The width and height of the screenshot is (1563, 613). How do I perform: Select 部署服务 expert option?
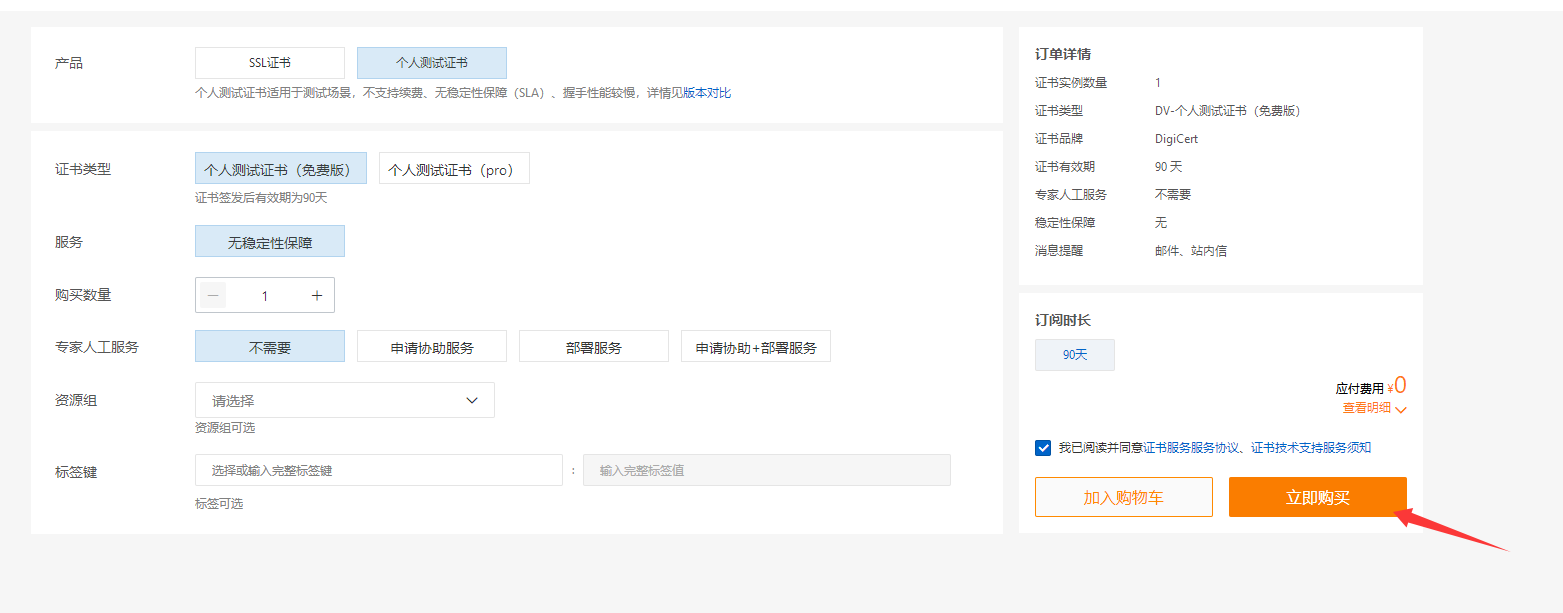click(x=593, y=347)
